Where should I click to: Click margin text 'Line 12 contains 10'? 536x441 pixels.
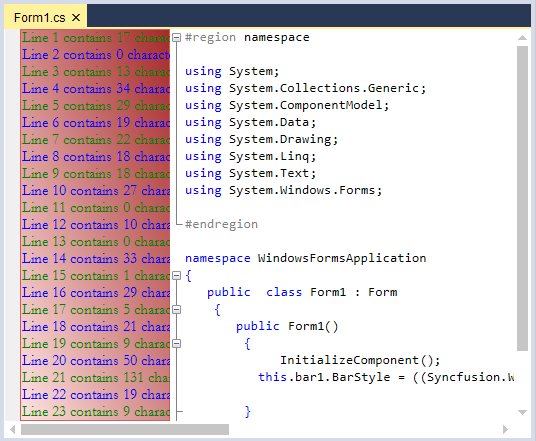(79, 224)
